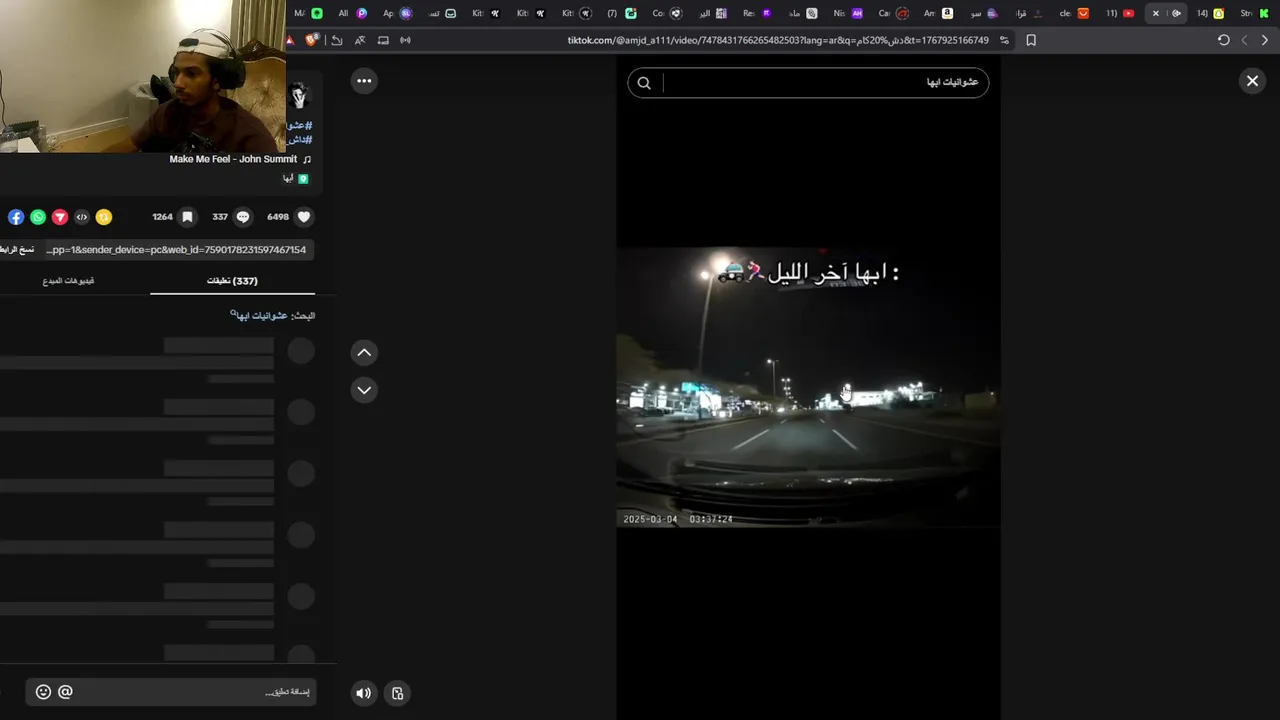Click the translate icon in browser toolbar

359,40
